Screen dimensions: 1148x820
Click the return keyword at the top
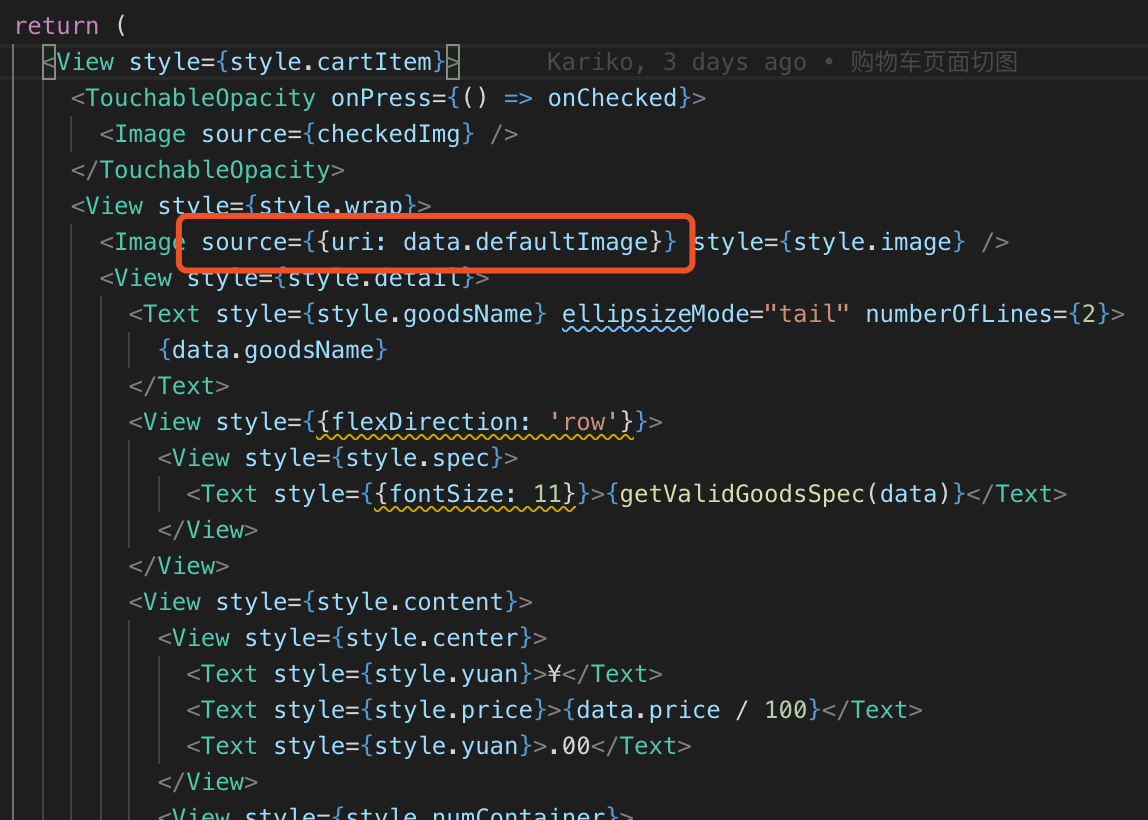(x=55, y=25)
